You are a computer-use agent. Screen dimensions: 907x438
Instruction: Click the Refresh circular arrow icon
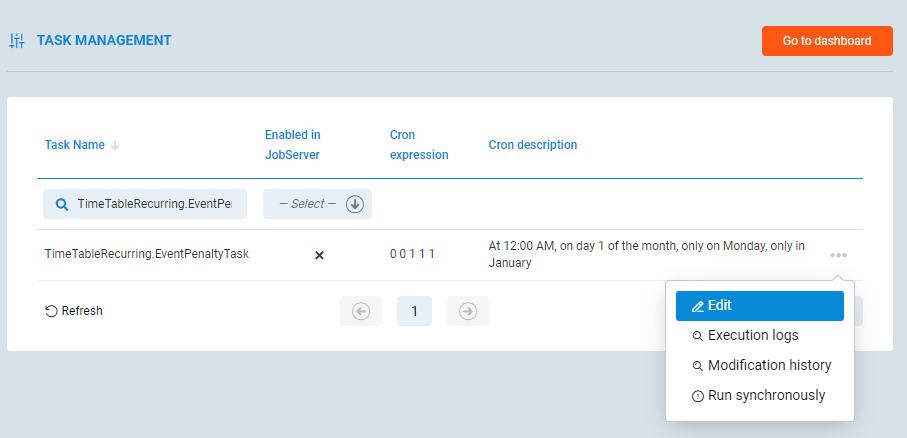click(51, 311)
